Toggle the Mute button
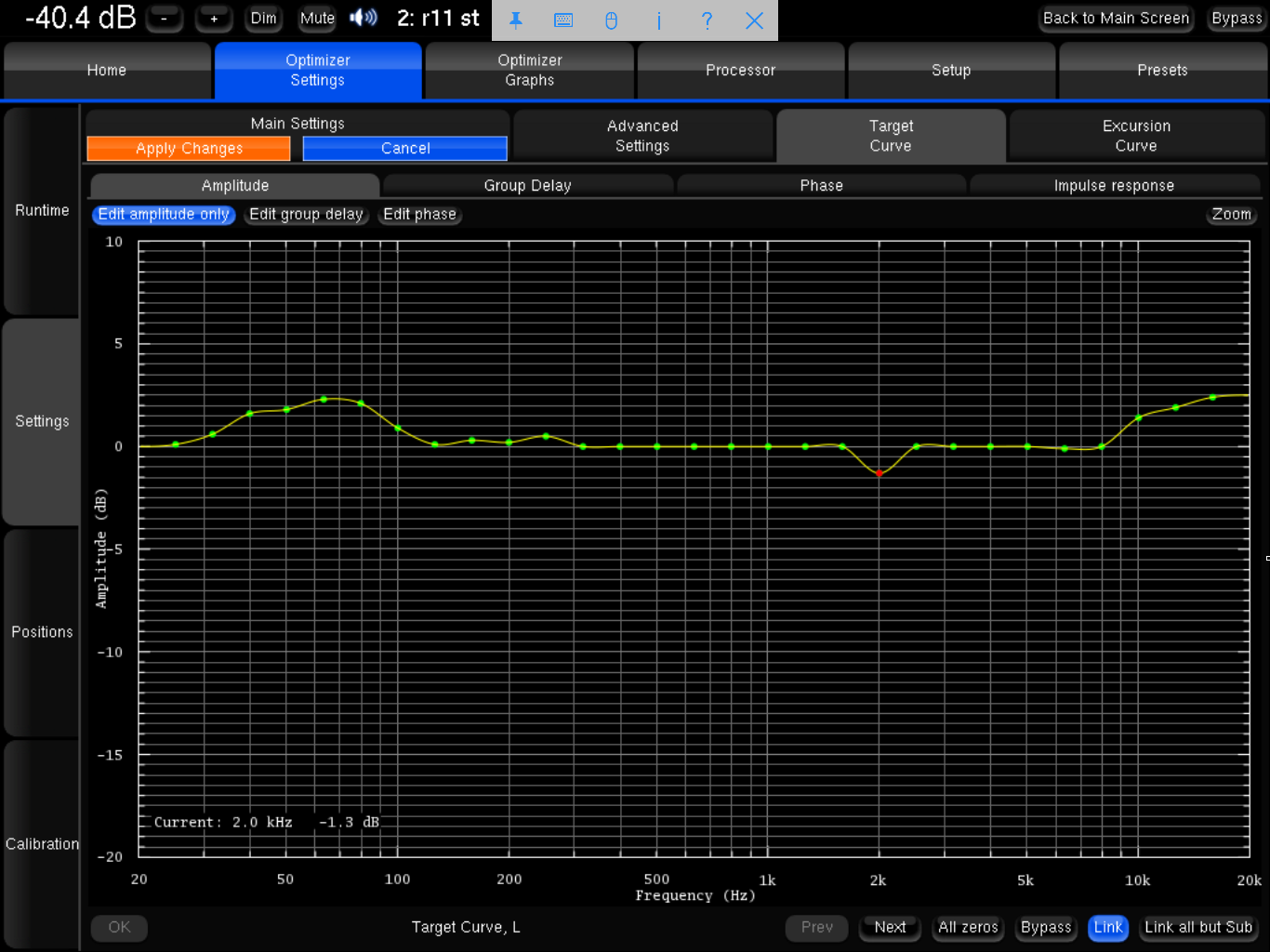Viewport: 1270px width, 952px height. coord(317,19)
